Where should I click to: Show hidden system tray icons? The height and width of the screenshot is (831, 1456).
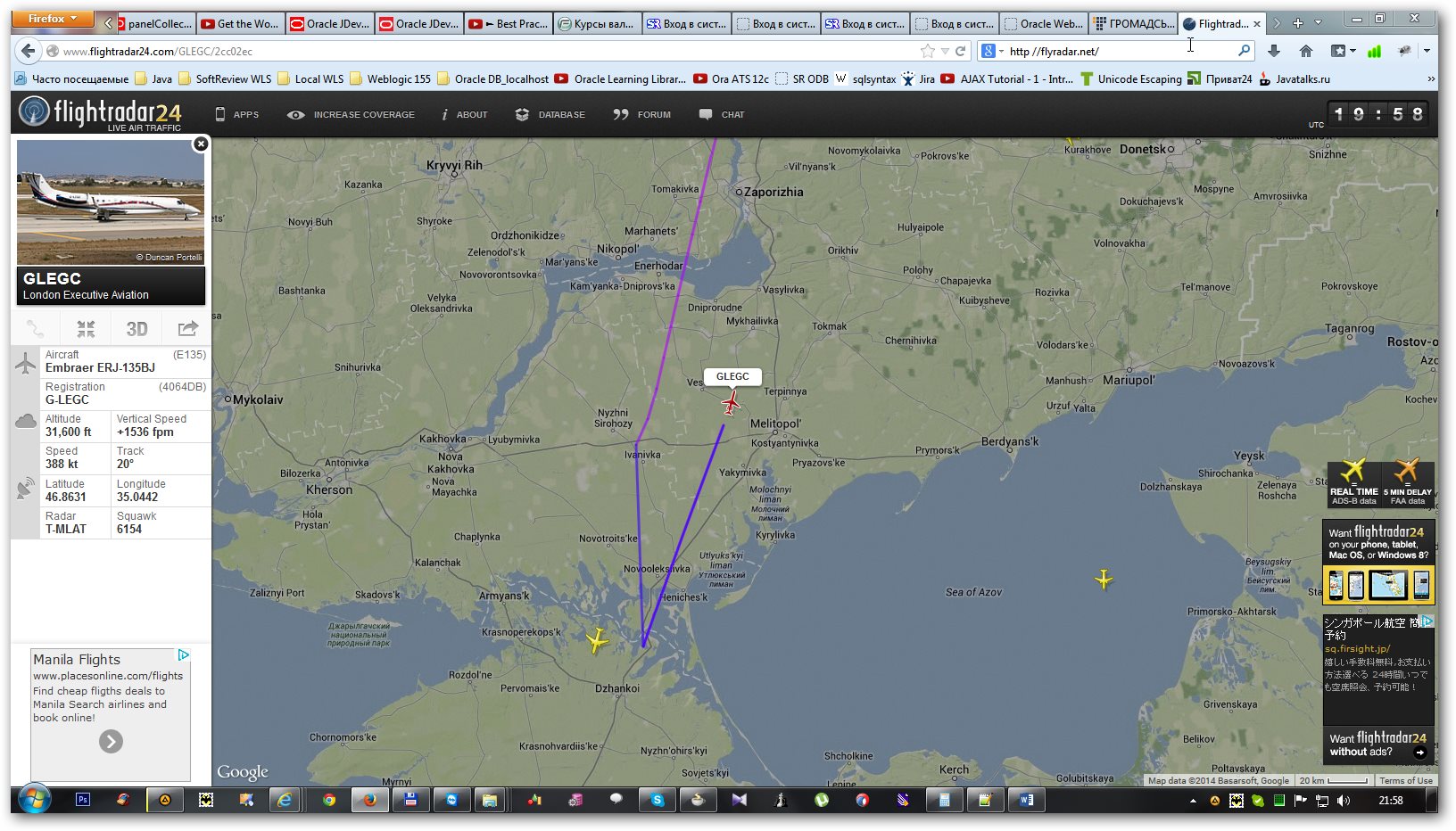(1193, 801)
